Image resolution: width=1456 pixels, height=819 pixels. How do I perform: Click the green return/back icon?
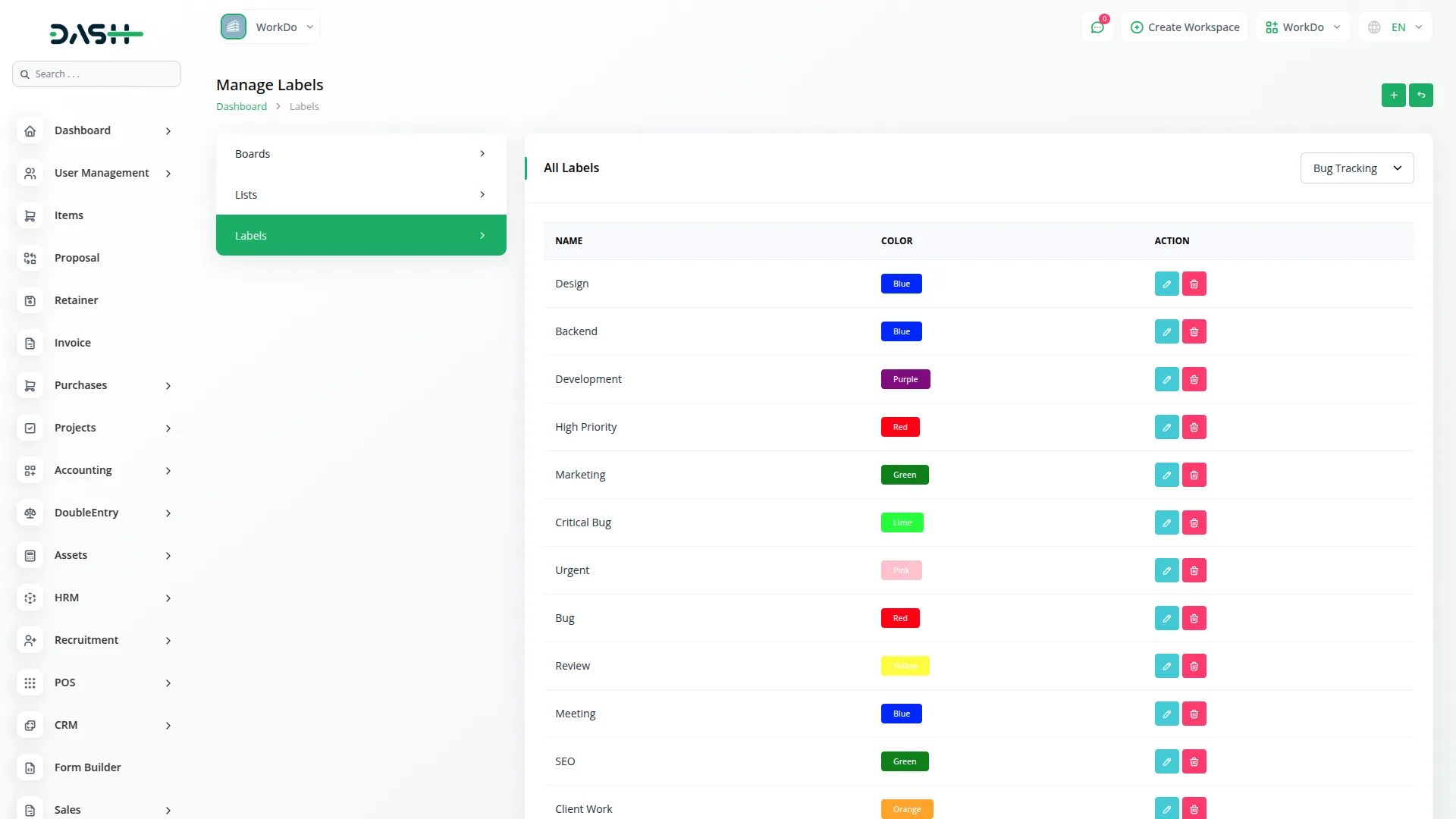(1422, 95)
